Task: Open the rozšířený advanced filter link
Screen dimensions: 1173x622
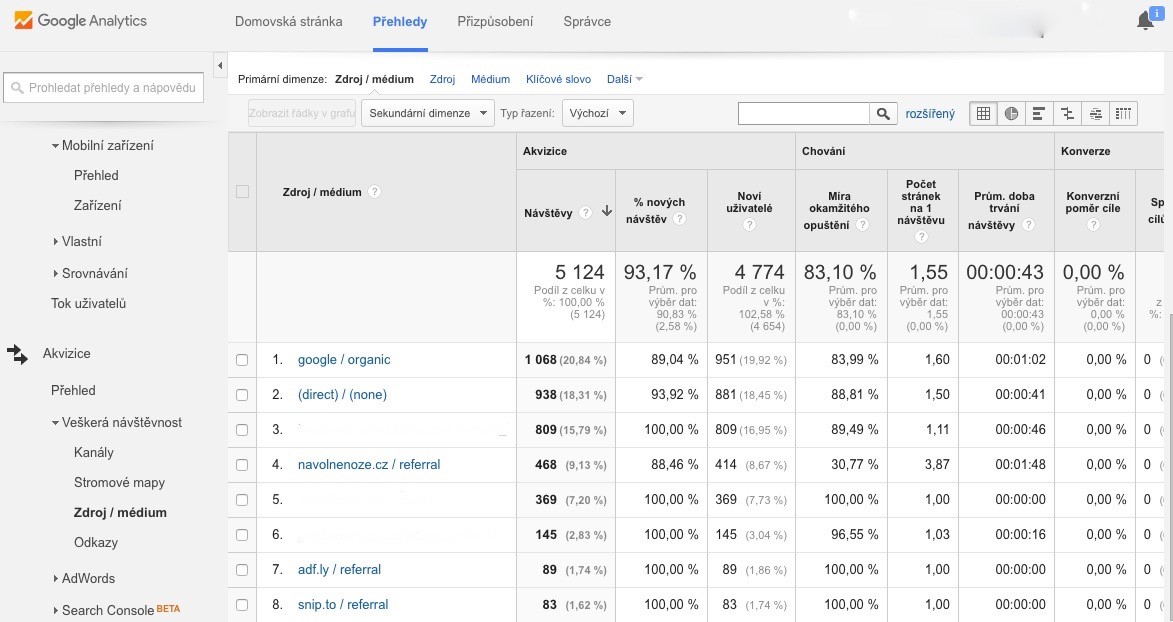Action: [x=930, y=114]
